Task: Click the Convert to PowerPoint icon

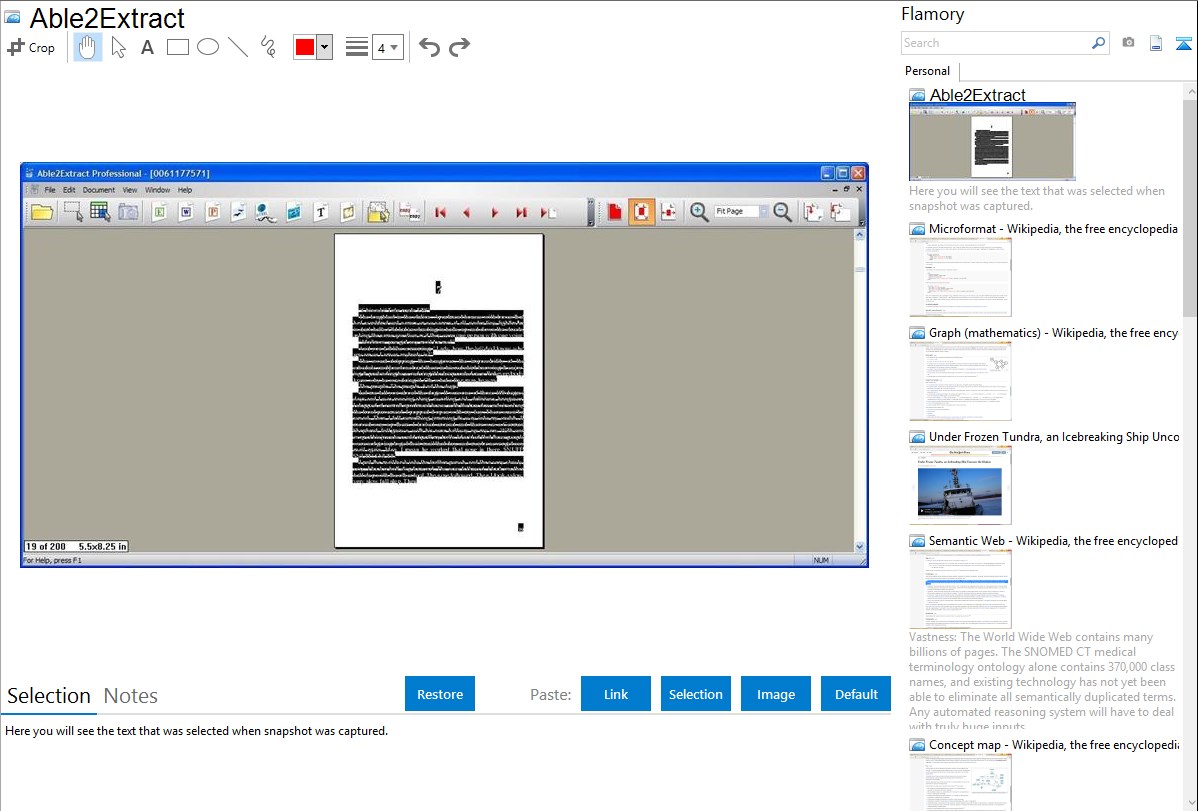Action: pos(213,212)
